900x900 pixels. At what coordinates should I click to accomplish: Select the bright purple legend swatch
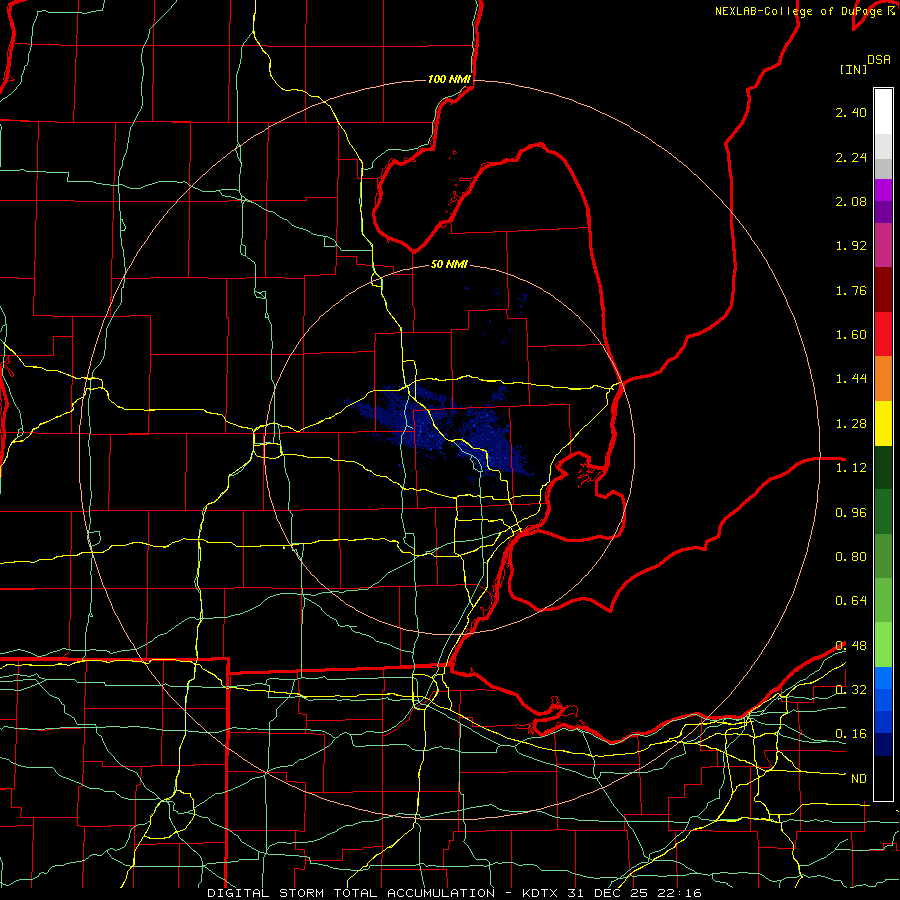pos(883,190)
